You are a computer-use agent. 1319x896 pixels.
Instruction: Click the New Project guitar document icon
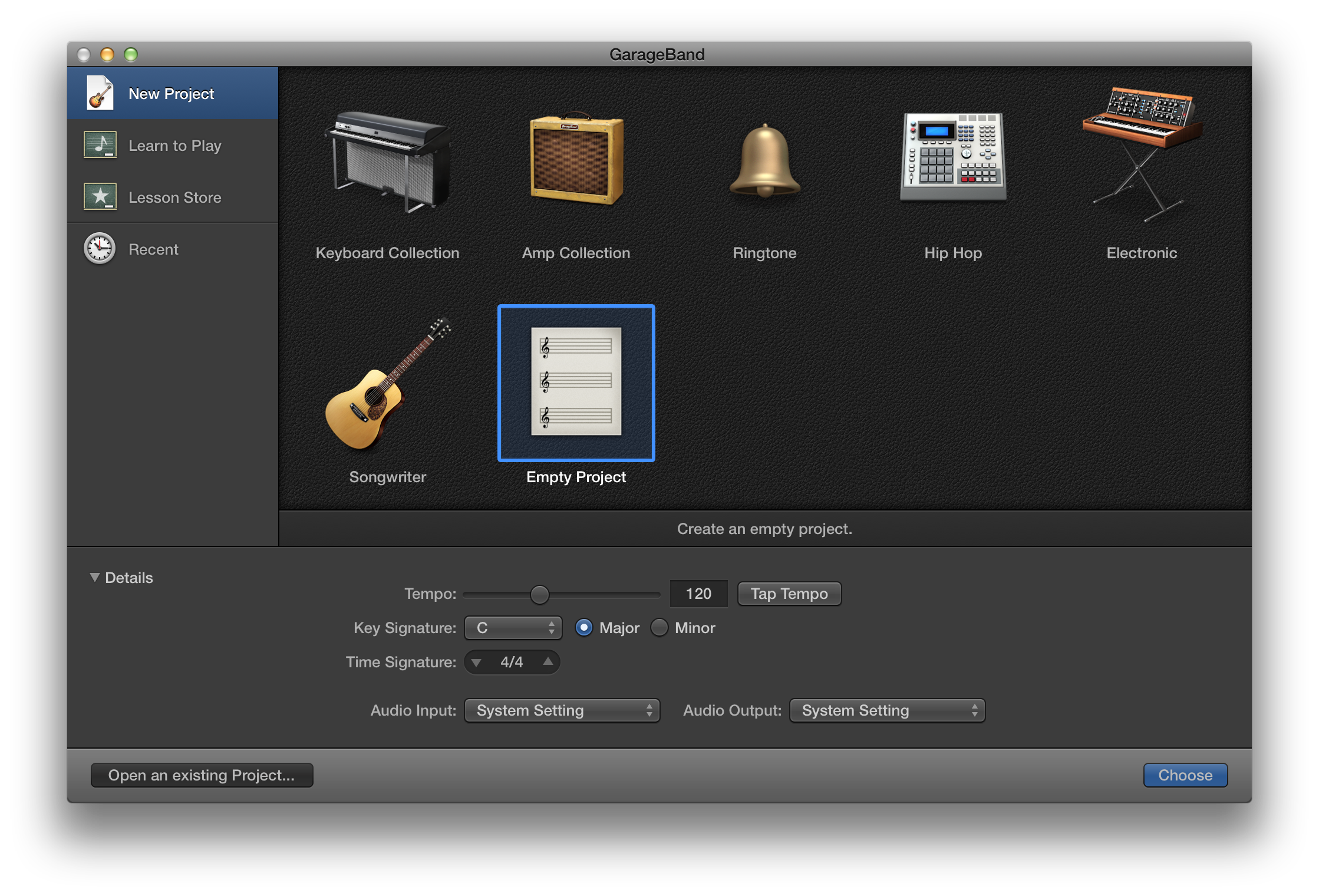click(x=100, y=93)
